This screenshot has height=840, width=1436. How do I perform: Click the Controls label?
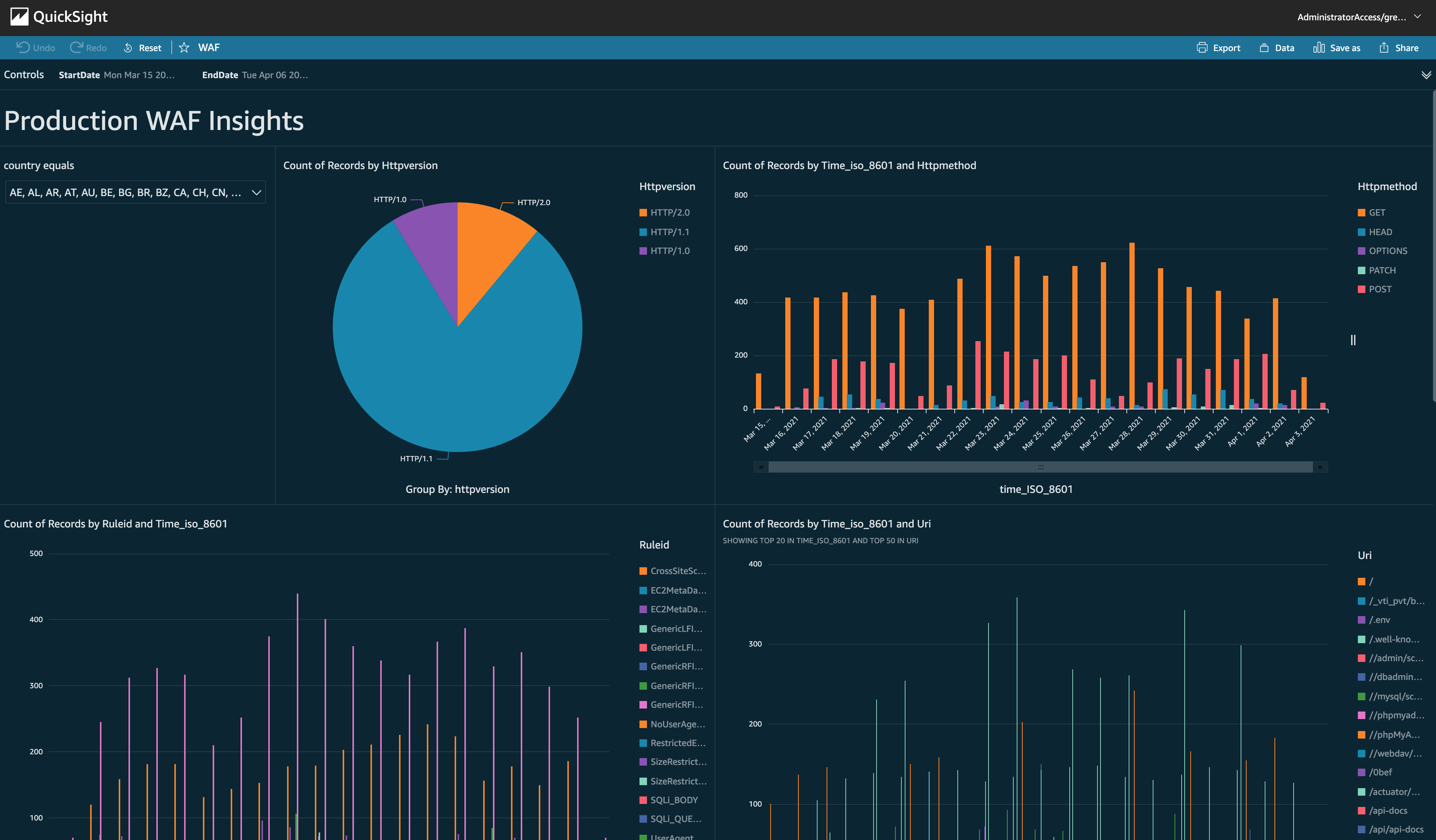tap(24, 75)
